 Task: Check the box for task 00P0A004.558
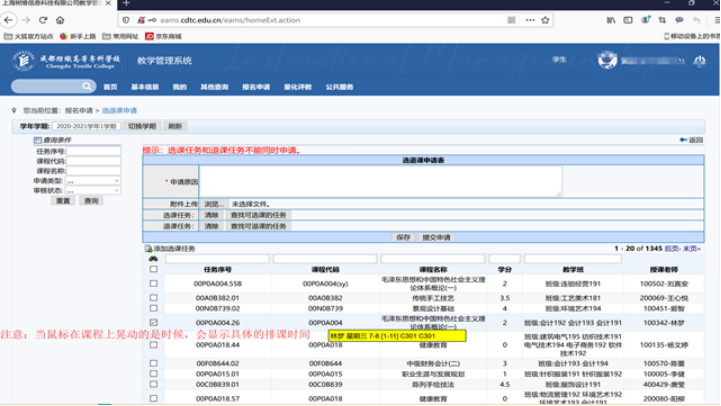[x=153, y=283]
